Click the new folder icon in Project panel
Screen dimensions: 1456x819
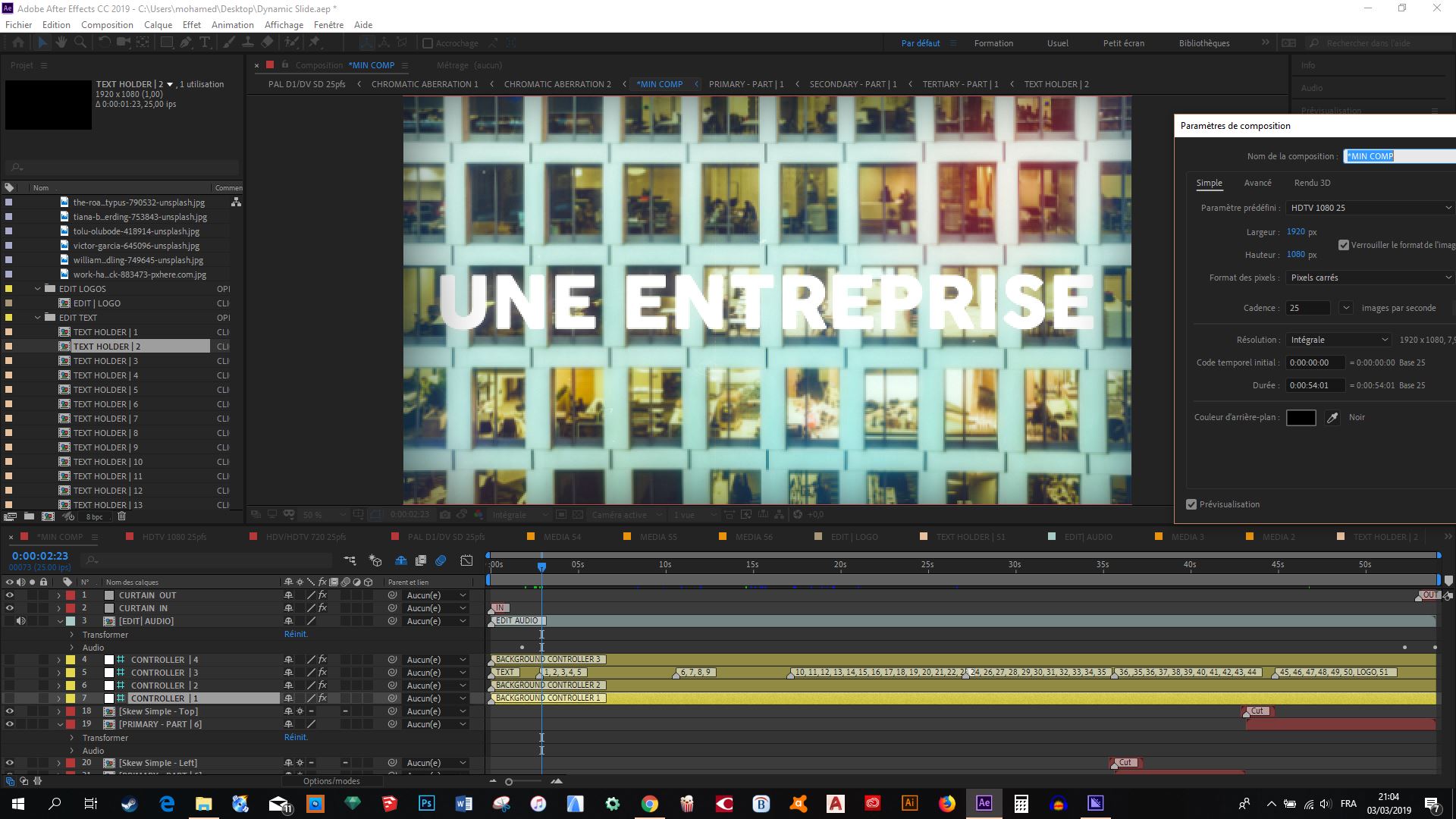tap(29, 516)
